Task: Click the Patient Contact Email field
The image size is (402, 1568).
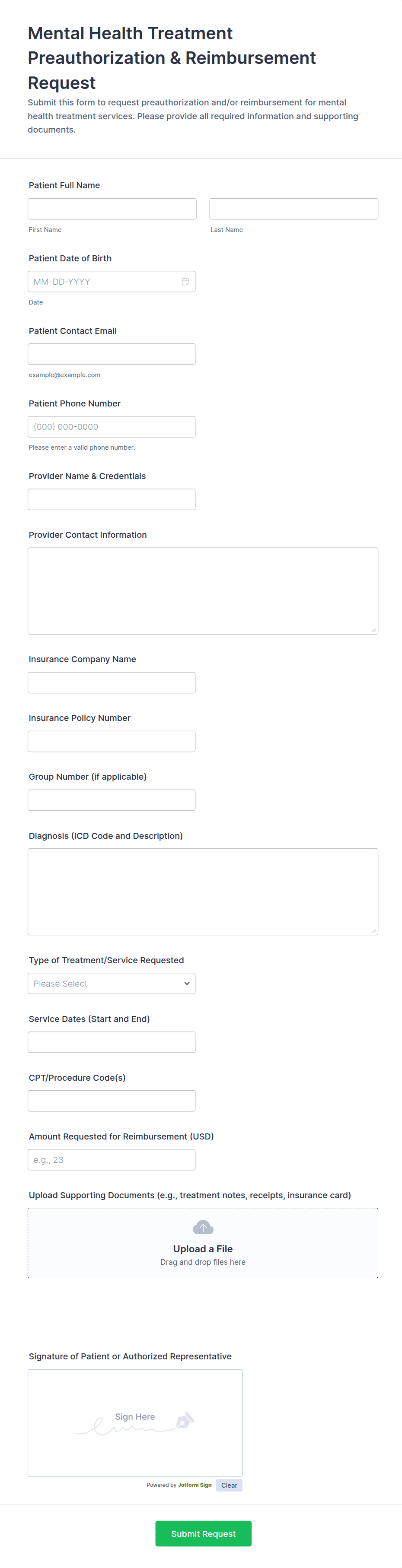Action: click(x=112, y=354)
